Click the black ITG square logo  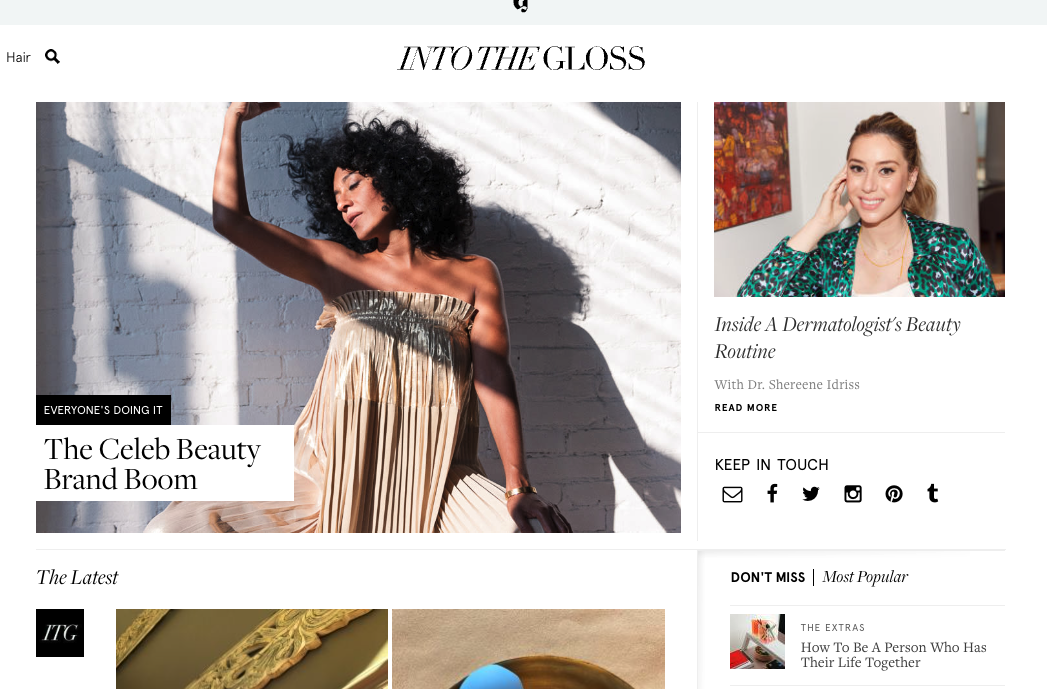pyautogui.click(x=60, y=633)
